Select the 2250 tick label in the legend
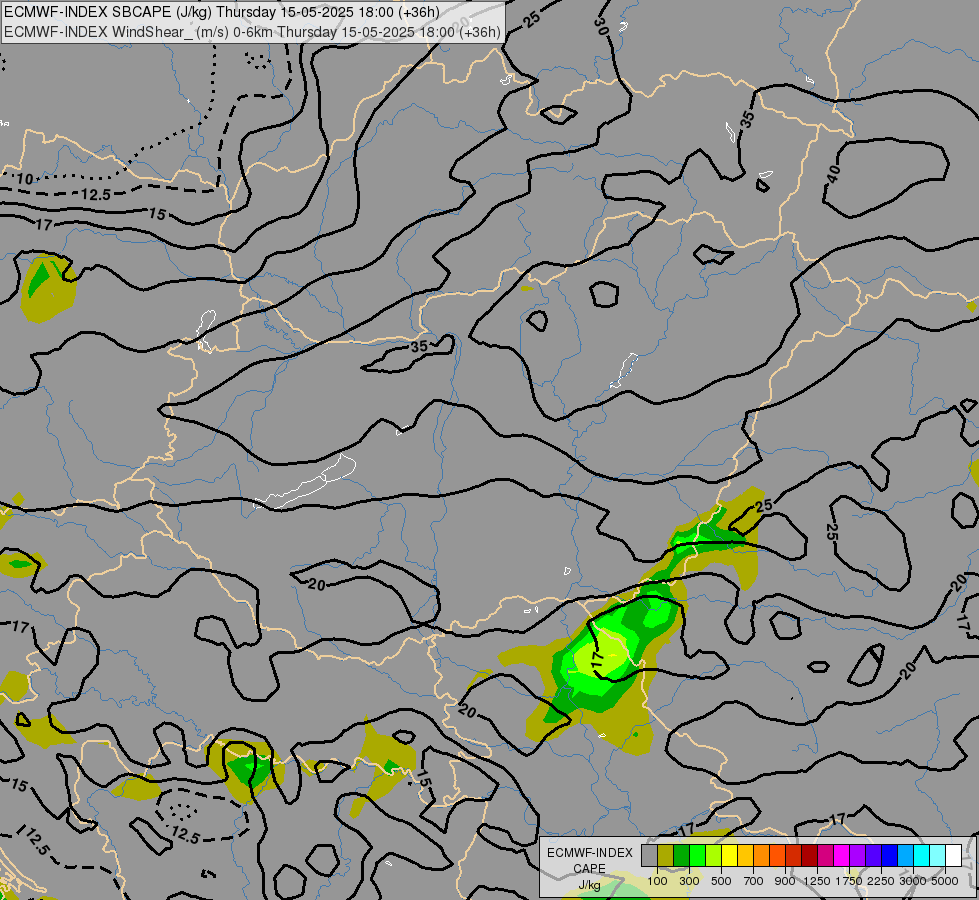Image resolution: width=979 pixels, height=900 pixels. (x=881, y=881)
